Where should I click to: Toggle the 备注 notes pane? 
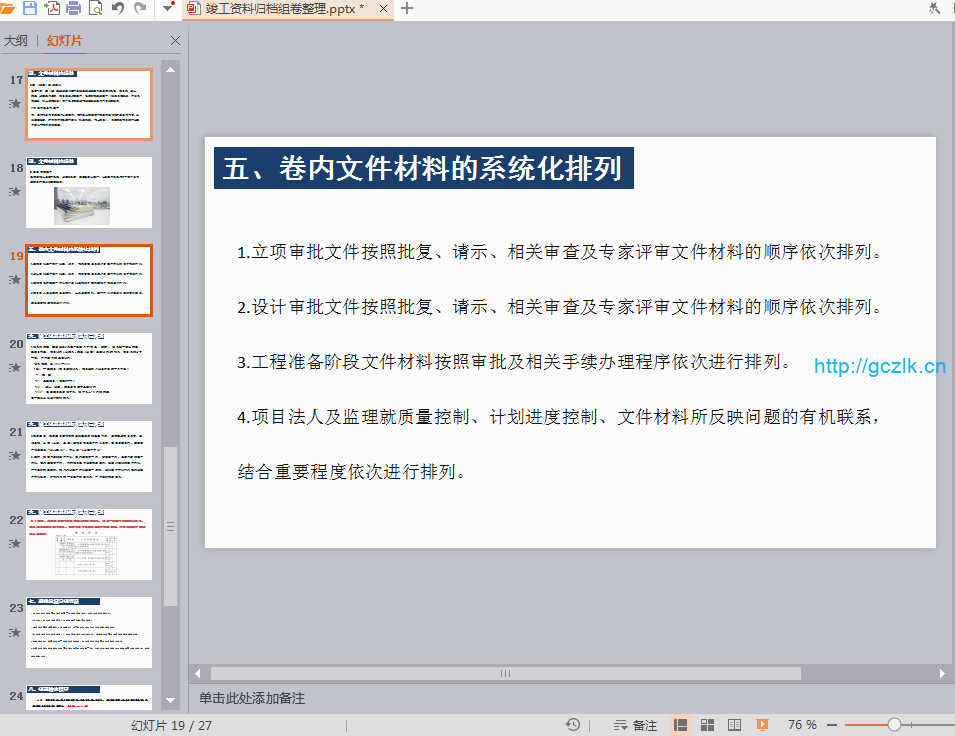(x=635, y=725)
